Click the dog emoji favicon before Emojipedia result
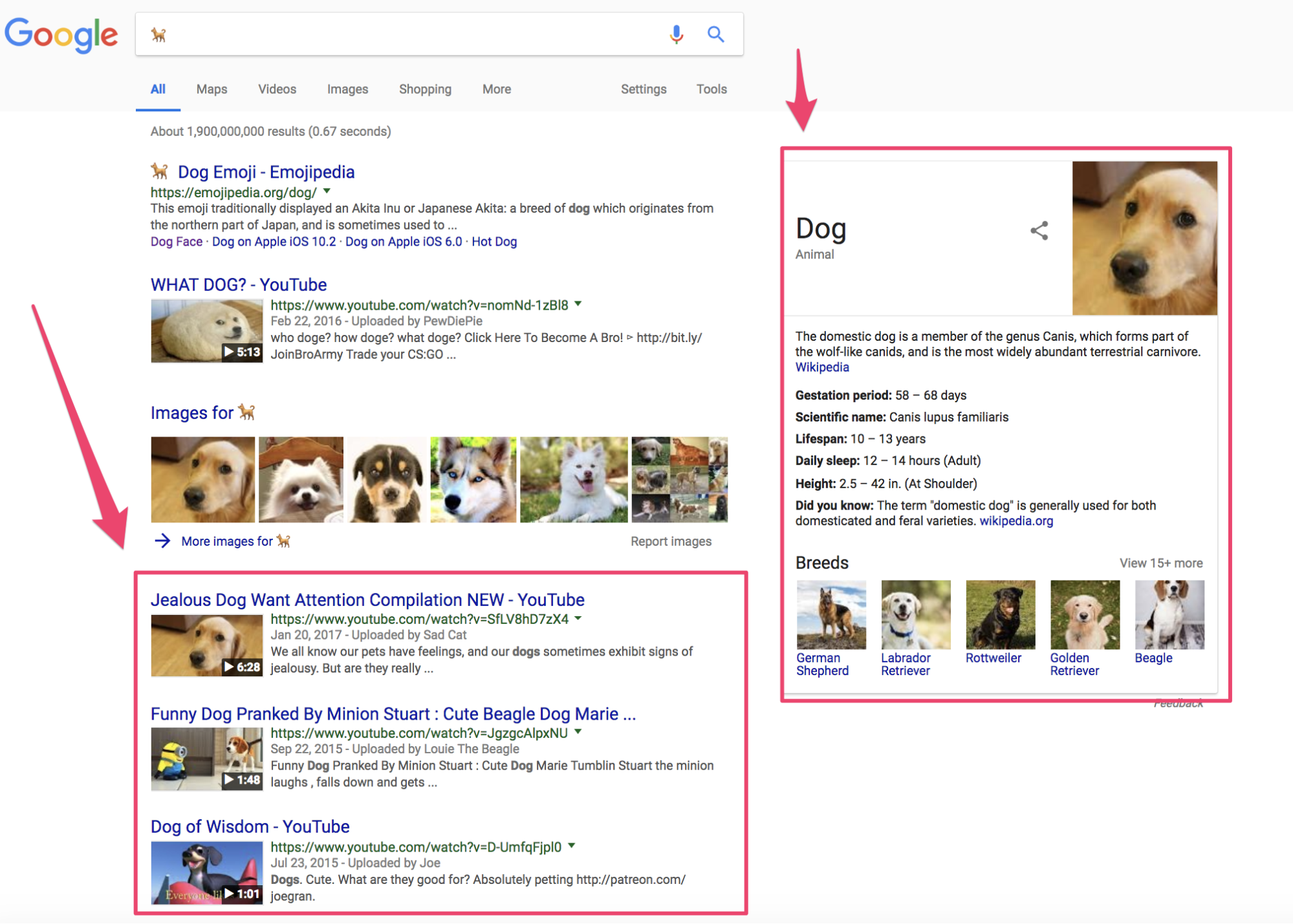Image resolution: width=1293 pixels, height=924 pixels. [160, 172]
